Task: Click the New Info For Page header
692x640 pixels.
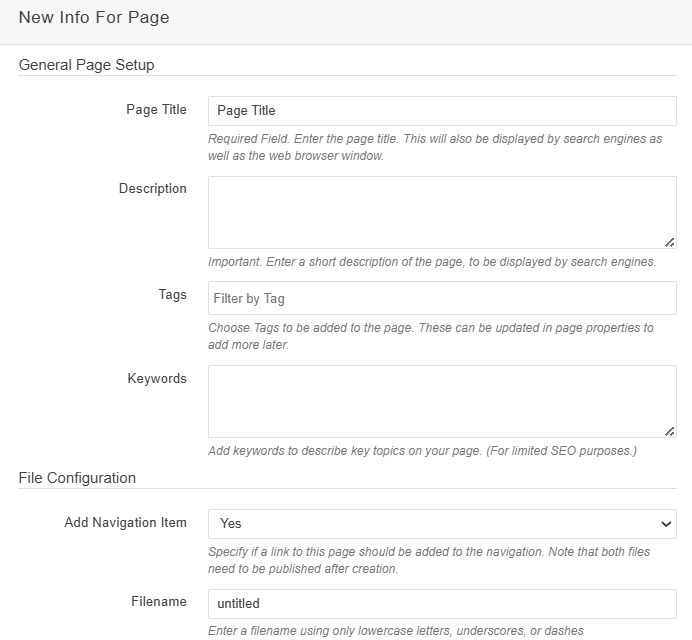Action: [94, 18]
